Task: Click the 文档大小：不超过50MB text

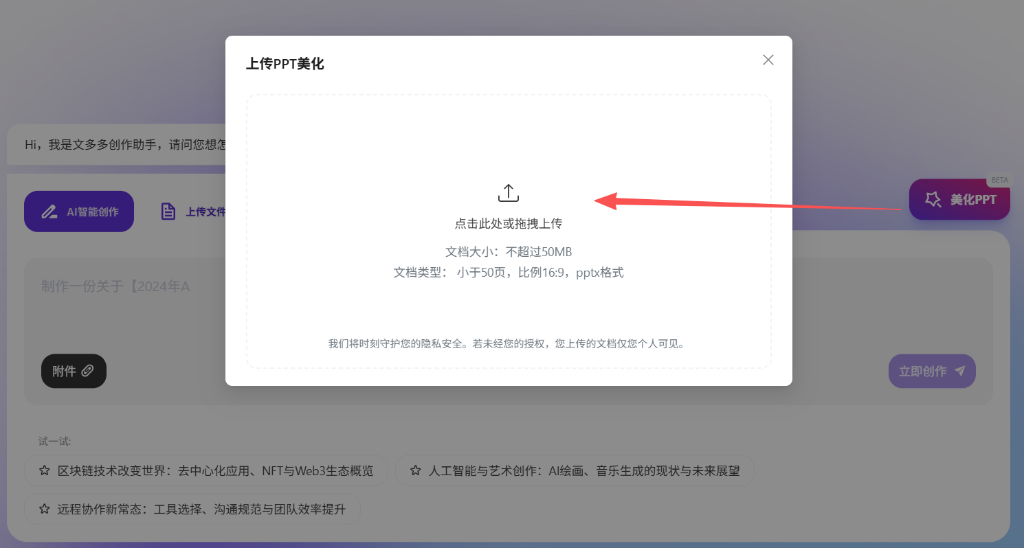Action: (x=508, y=251)
